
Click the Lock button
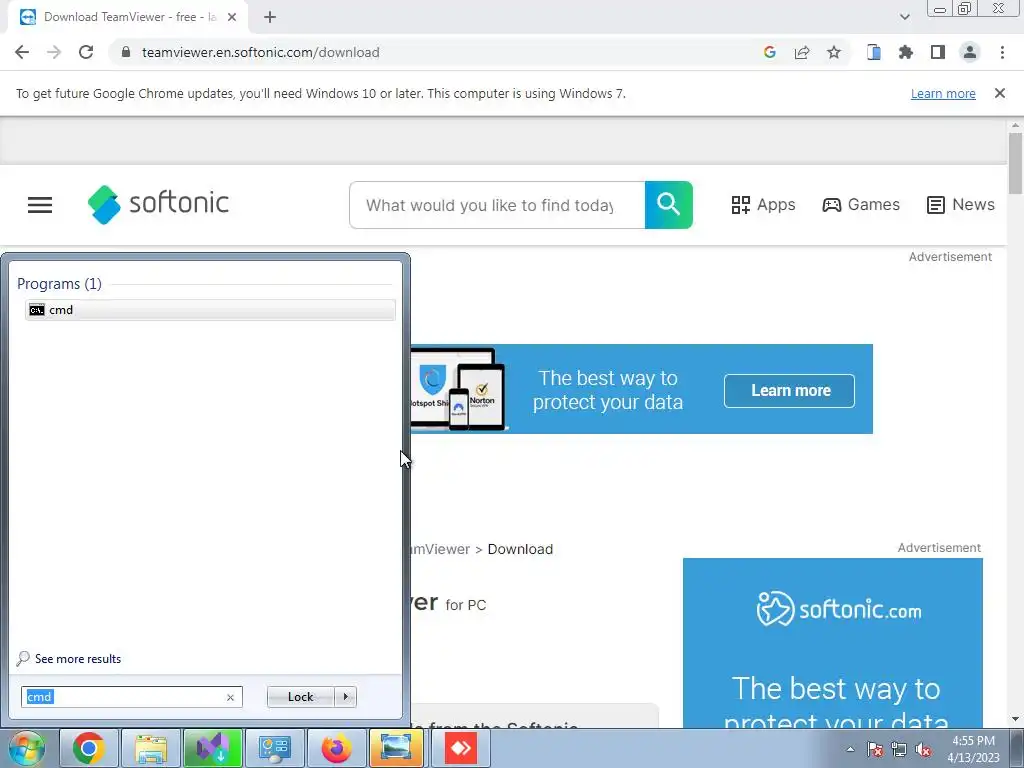coord(300,697)
